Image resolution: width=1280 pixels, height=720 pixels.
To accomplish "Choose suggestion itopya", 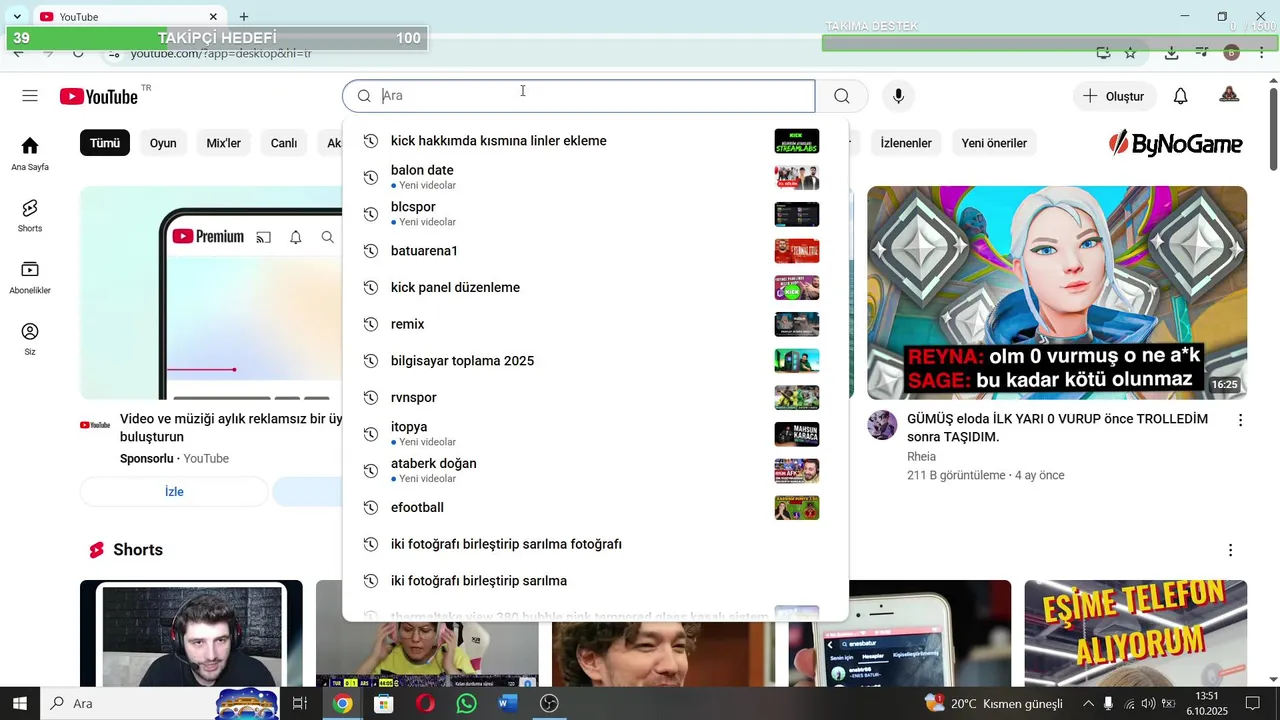I will pos(595,434).
